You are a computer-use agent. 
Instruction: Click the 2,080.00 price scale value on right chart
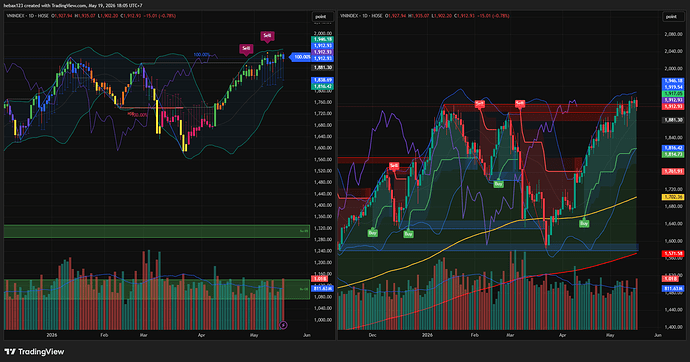coord(673,34)
